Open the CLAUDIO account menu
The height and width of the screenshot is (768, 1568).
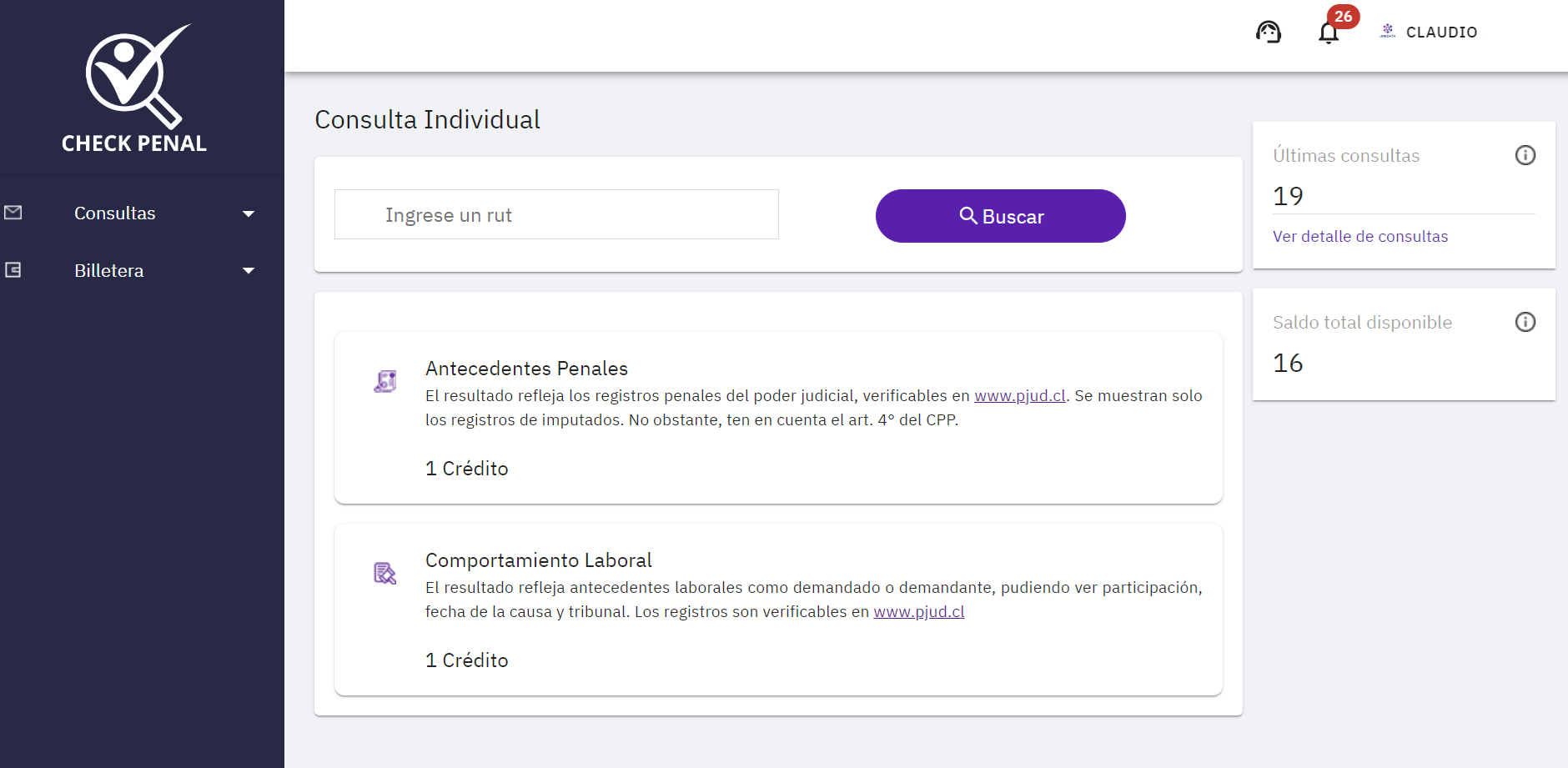(1441, 33)
